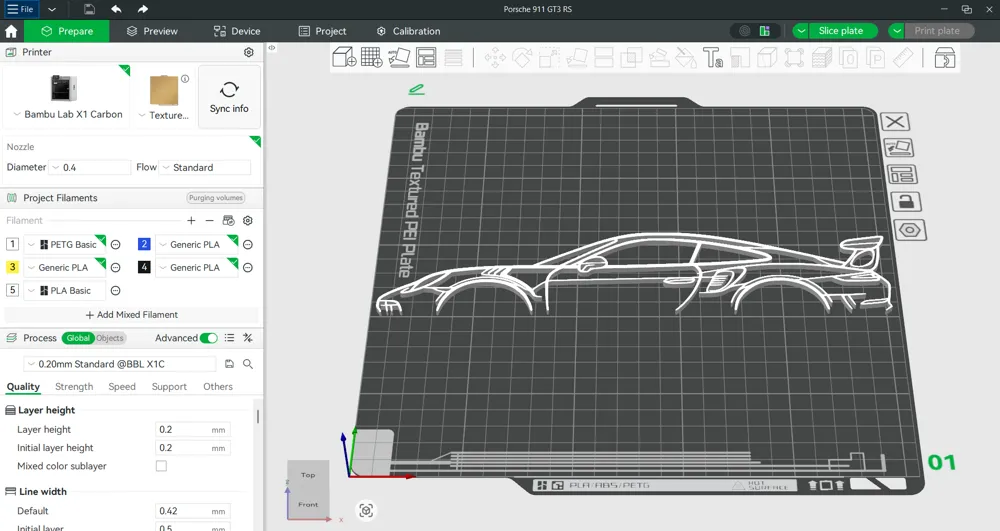Open filament 5 PLA Basic dropdown

[64, 291]
